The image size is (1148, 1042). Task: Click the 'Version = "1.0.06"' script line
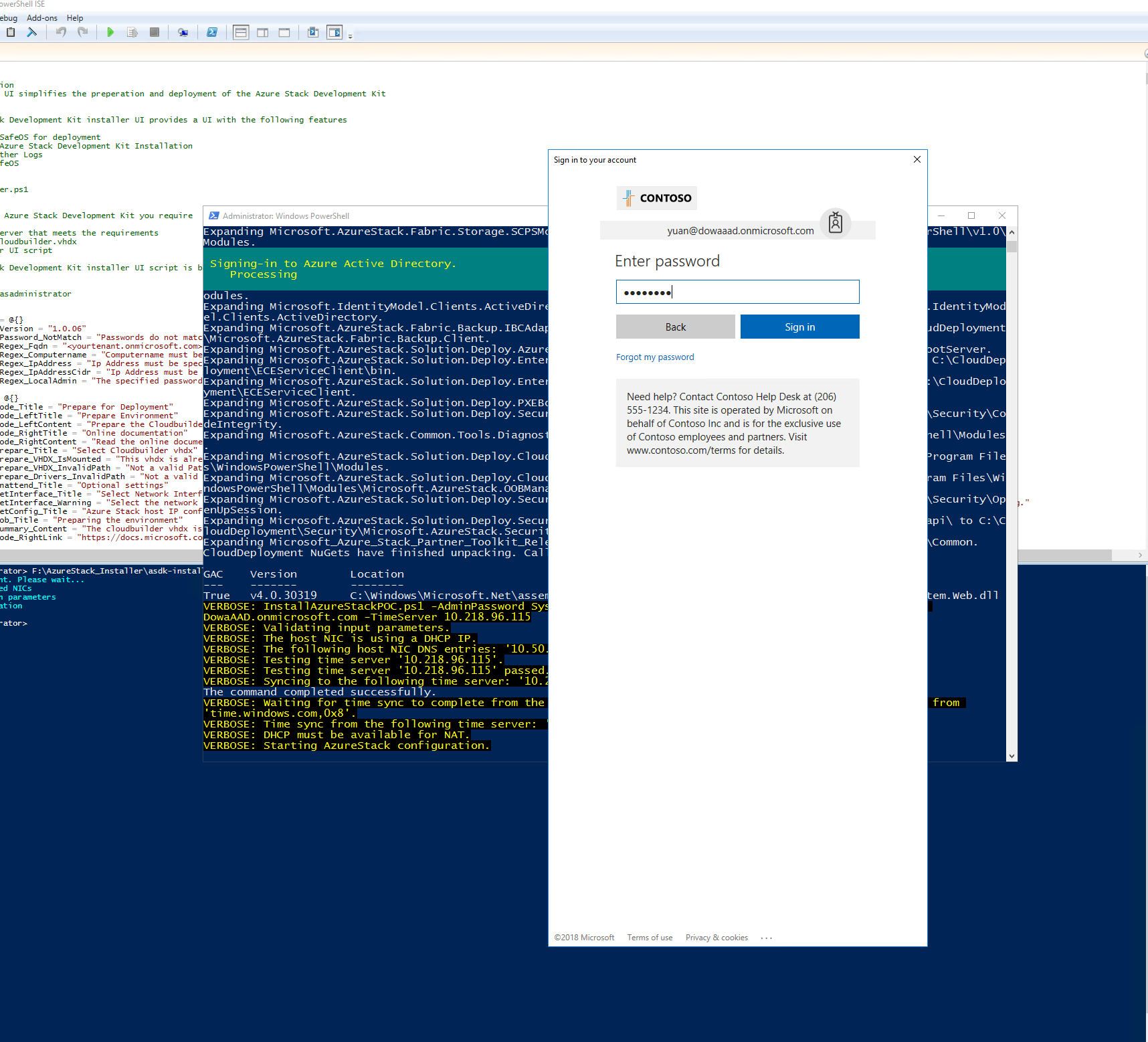(x=43, y=329)
